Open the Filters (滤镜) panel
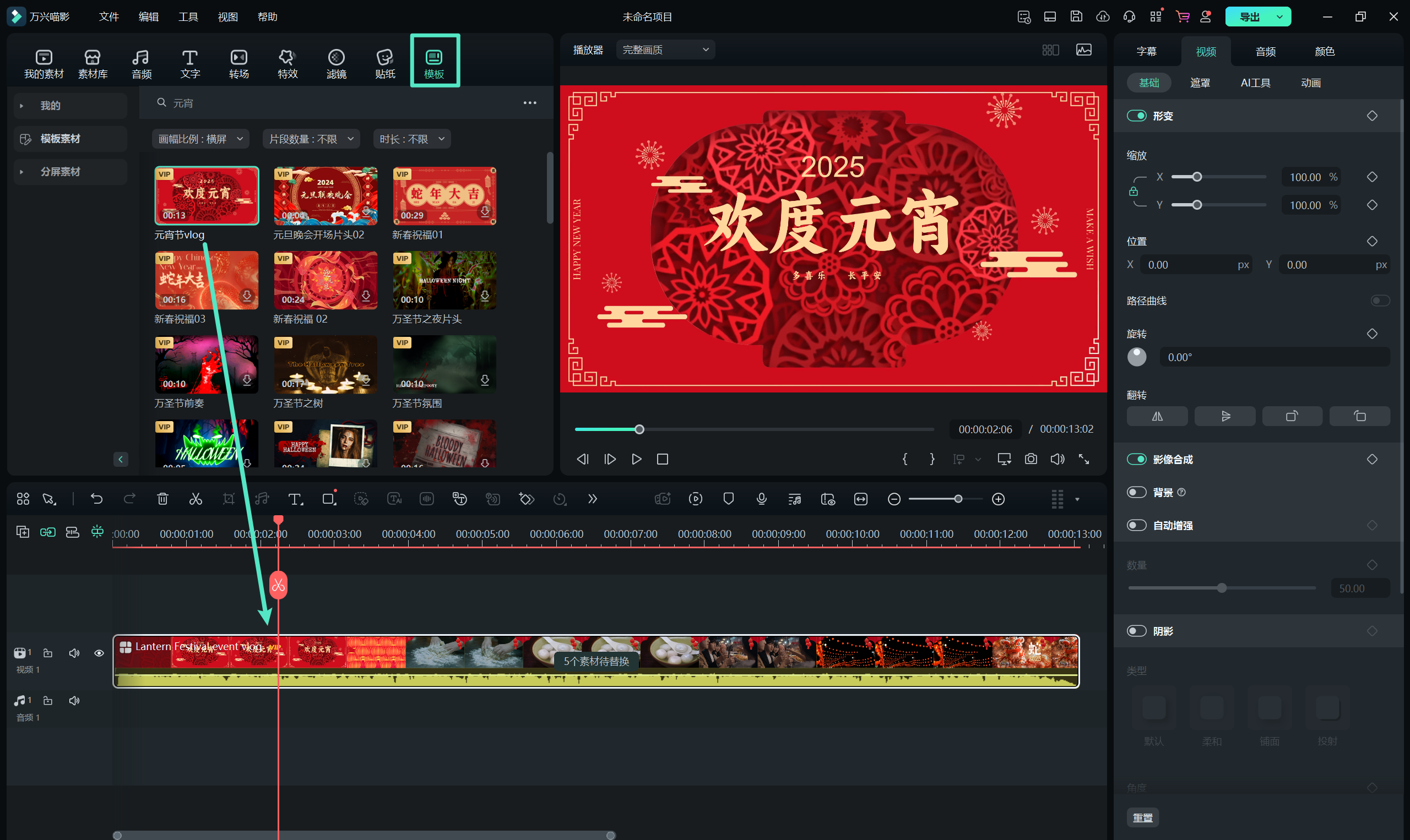The image size is (1410, 840). coord(337,63)
